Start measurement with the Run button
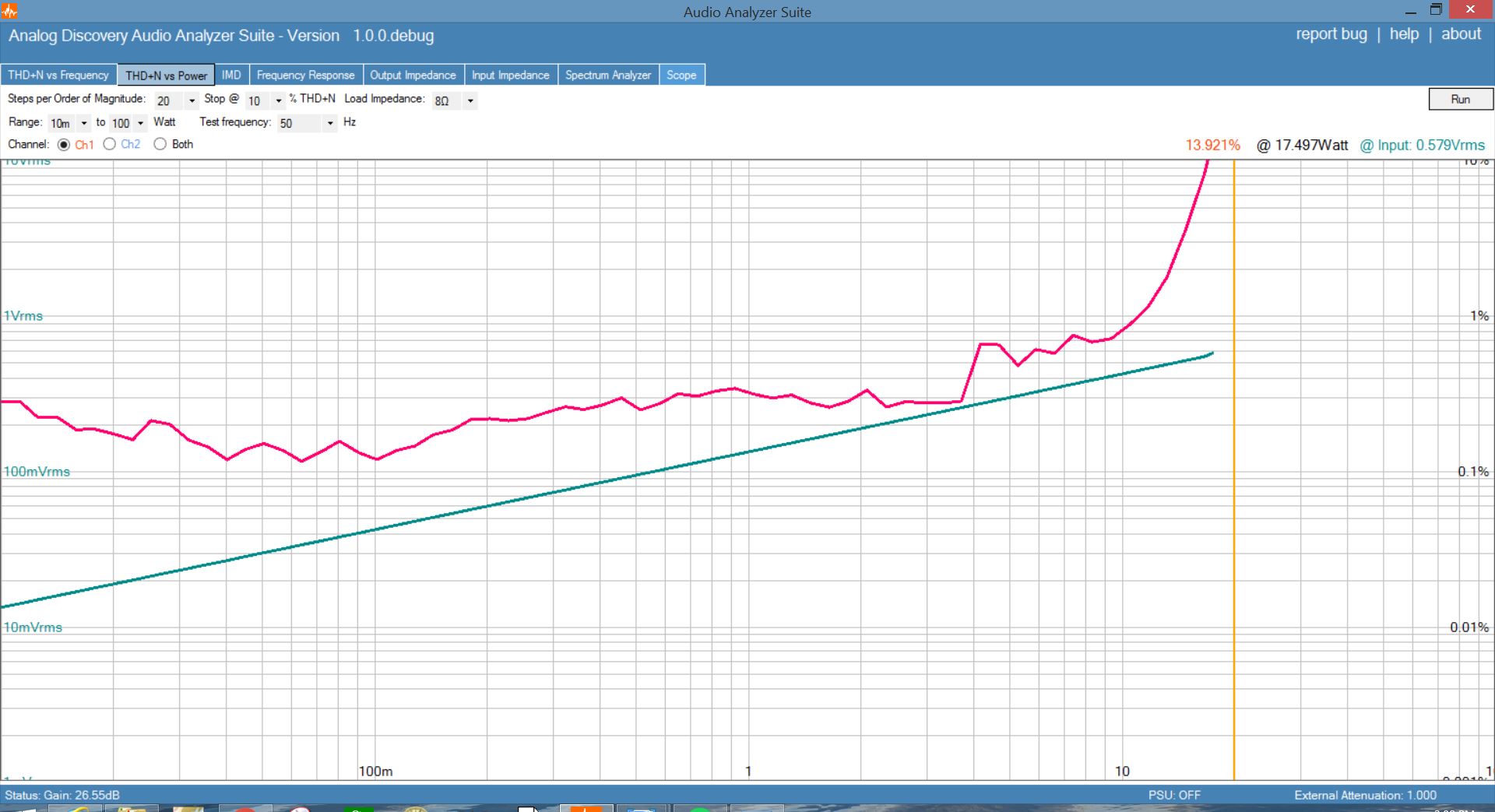The width and height of the screenshot is (1495, 812). click(1460, 99)
